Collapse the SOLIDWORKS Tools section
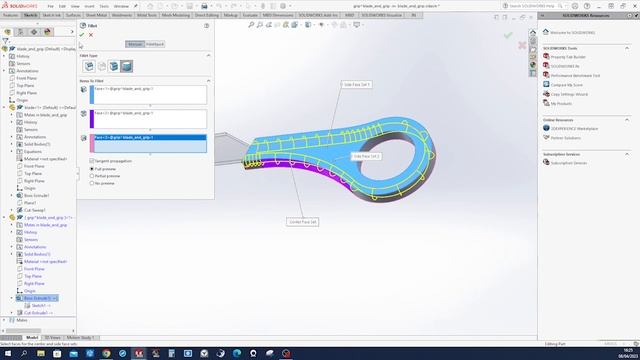Screen dimensions: 640x360 click(627, 48)
